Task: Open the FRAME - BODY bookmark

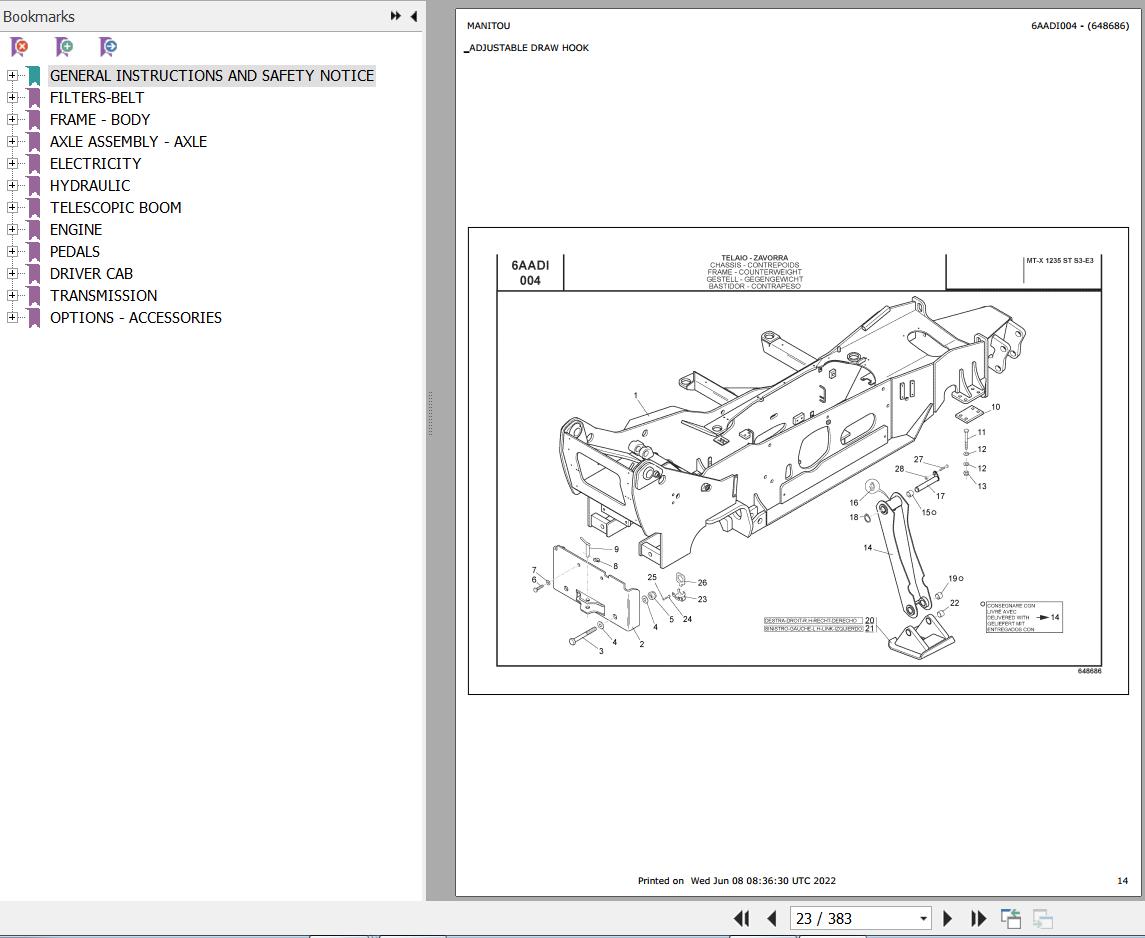Action: (100, 120)
